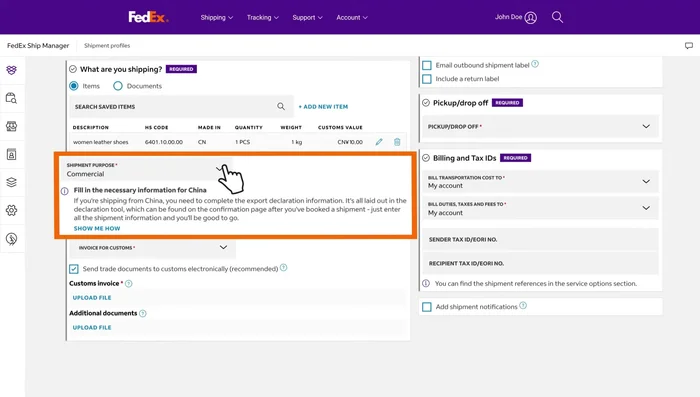
Task: Click info icon beside China information notice
Action: point(65,191)
